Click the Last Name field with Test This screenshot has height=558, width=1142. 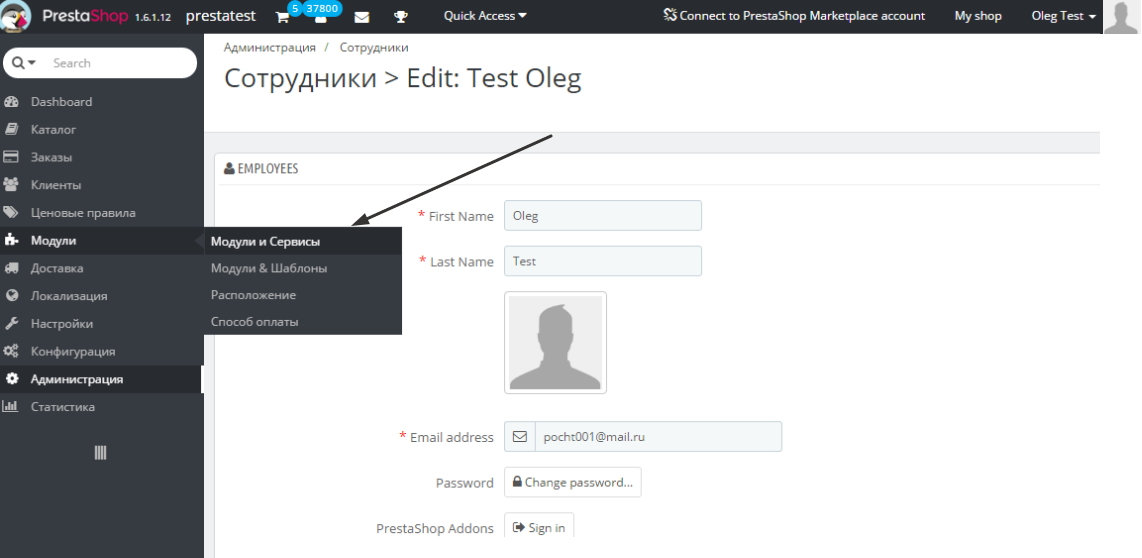click(x=603, y=261)
